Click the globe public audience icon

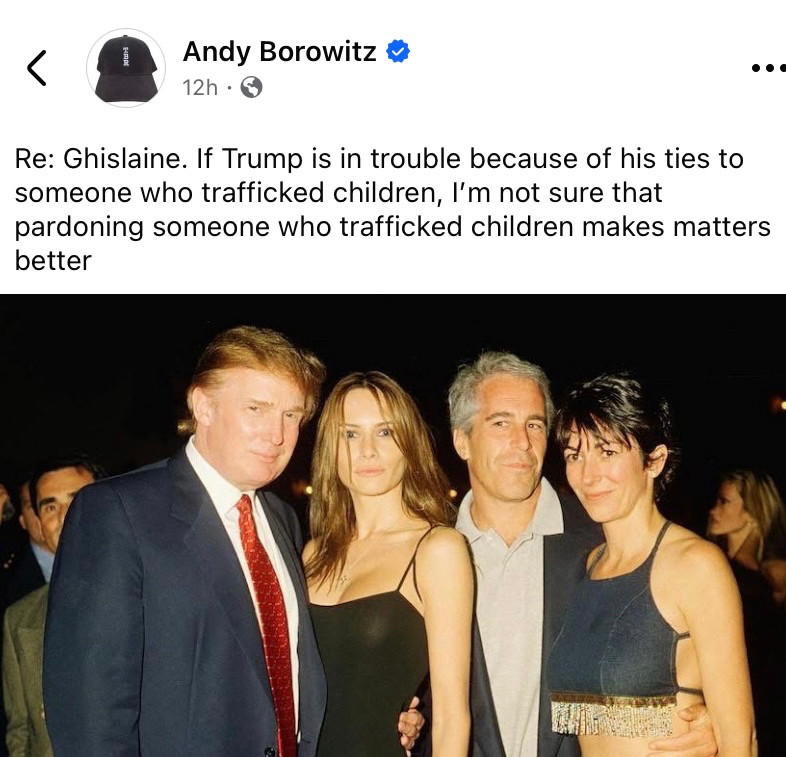coord(251,87)
